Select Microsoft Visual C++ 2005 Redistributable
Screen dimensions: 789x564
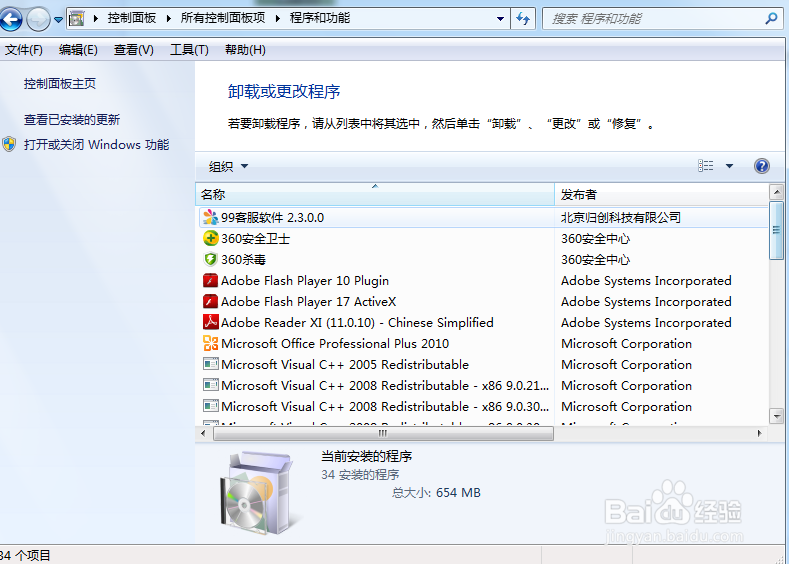[x=345, y=365]
